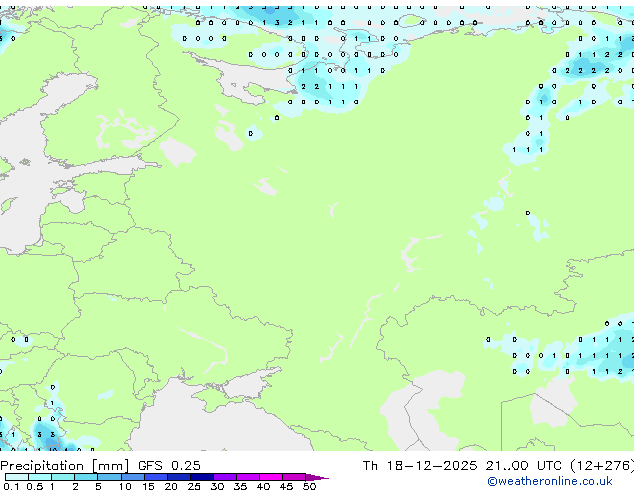The height and width of the screenshot is (490, 634).
Task: Click the '25' legend label
Action: click(x=194, y=486)
